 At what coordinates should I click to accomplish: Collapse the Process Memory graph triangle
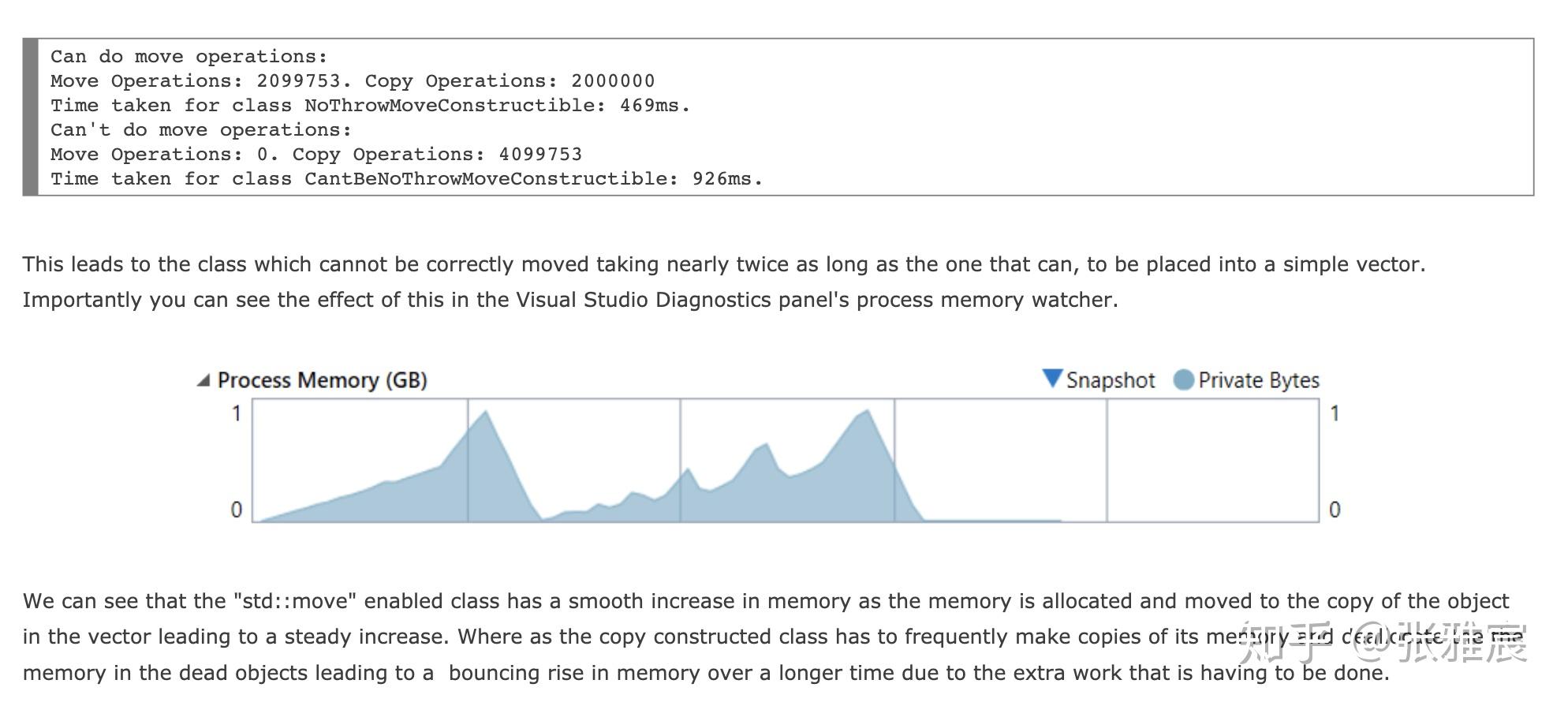[x=203, y=381]
